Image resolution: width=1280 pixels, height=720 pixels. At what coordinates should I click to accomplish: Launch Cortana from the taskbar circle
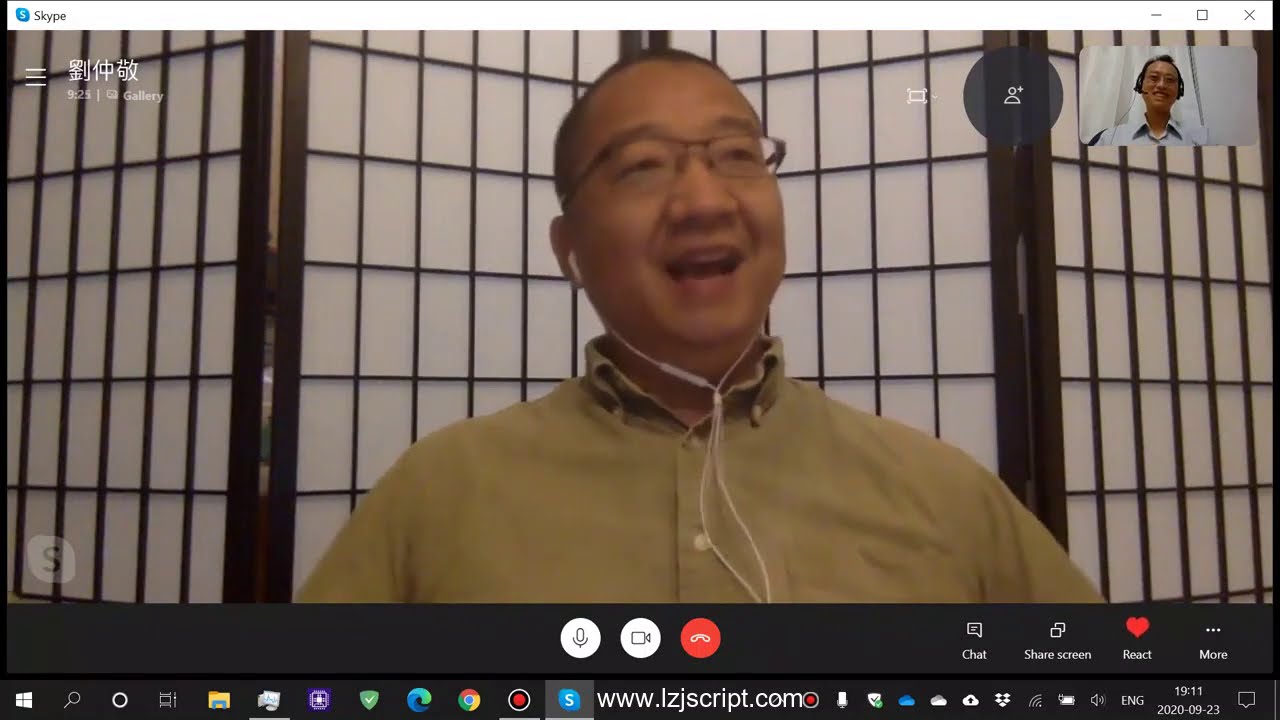(120, 700)
